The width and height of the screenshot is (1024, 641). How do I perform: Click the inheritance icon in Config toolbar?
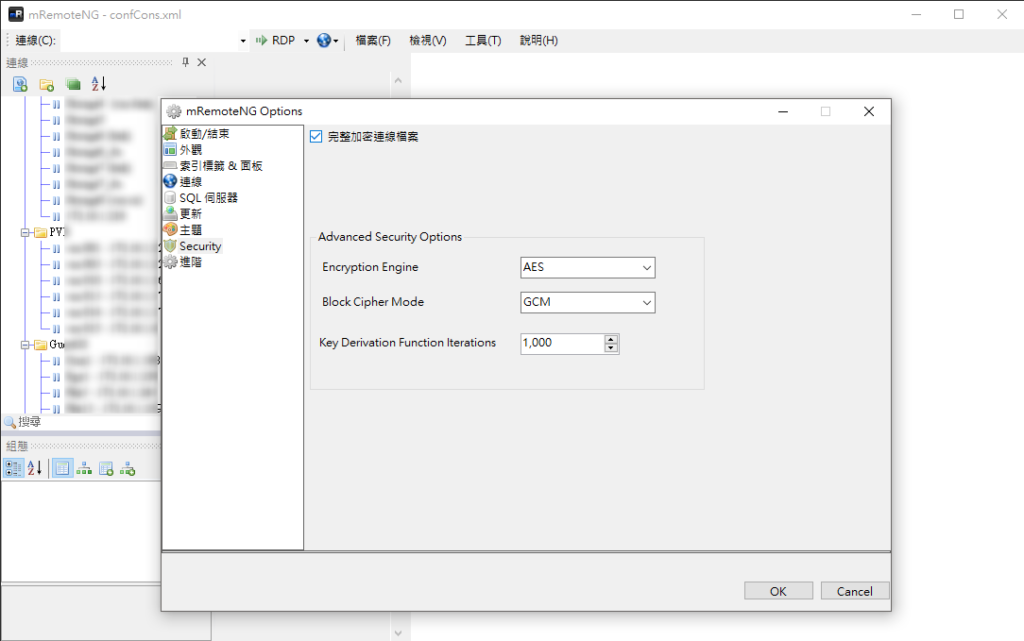84,468
